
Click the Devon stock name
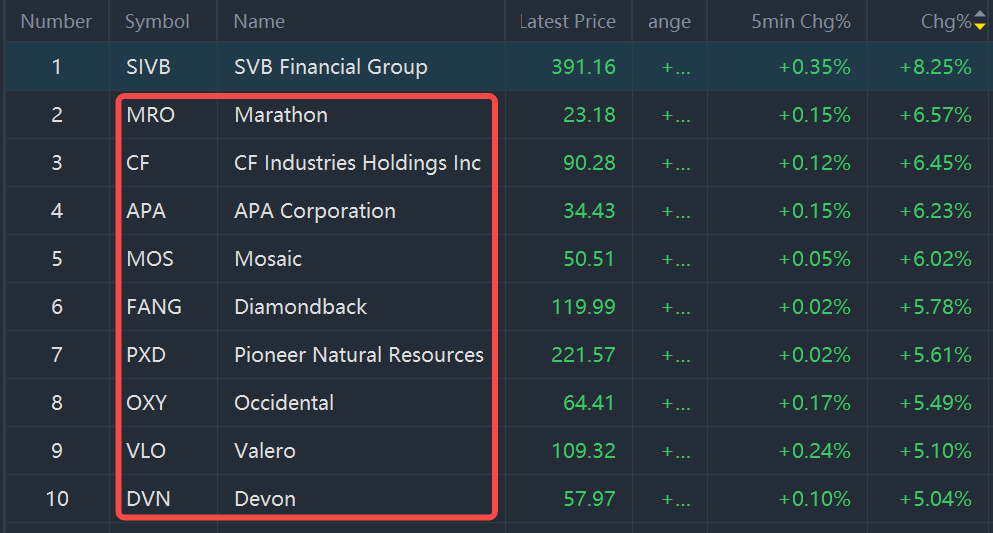coord(265,499)
